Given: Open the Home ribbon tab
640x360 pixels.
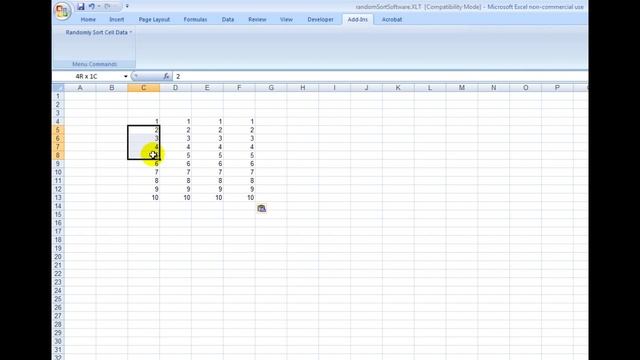Looking at the screenshot, I should (88, 20).
